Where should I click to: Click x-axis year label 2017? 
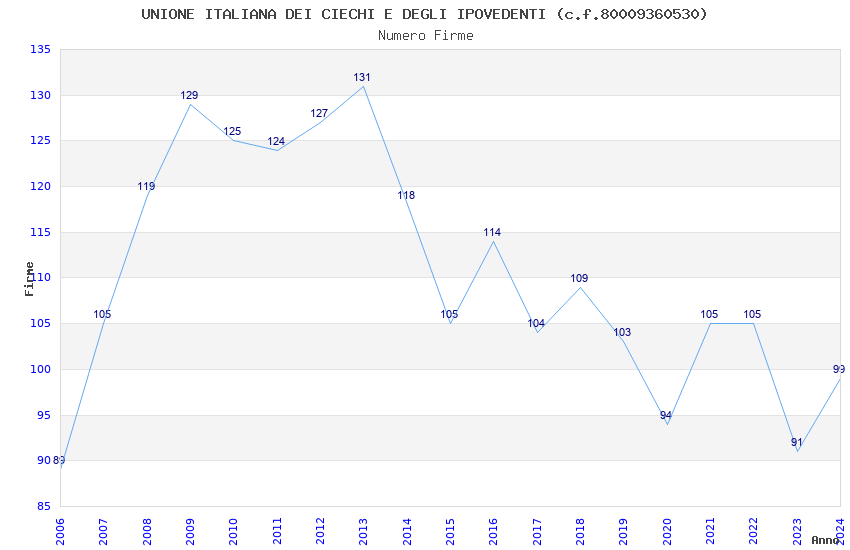click(537, 532)
